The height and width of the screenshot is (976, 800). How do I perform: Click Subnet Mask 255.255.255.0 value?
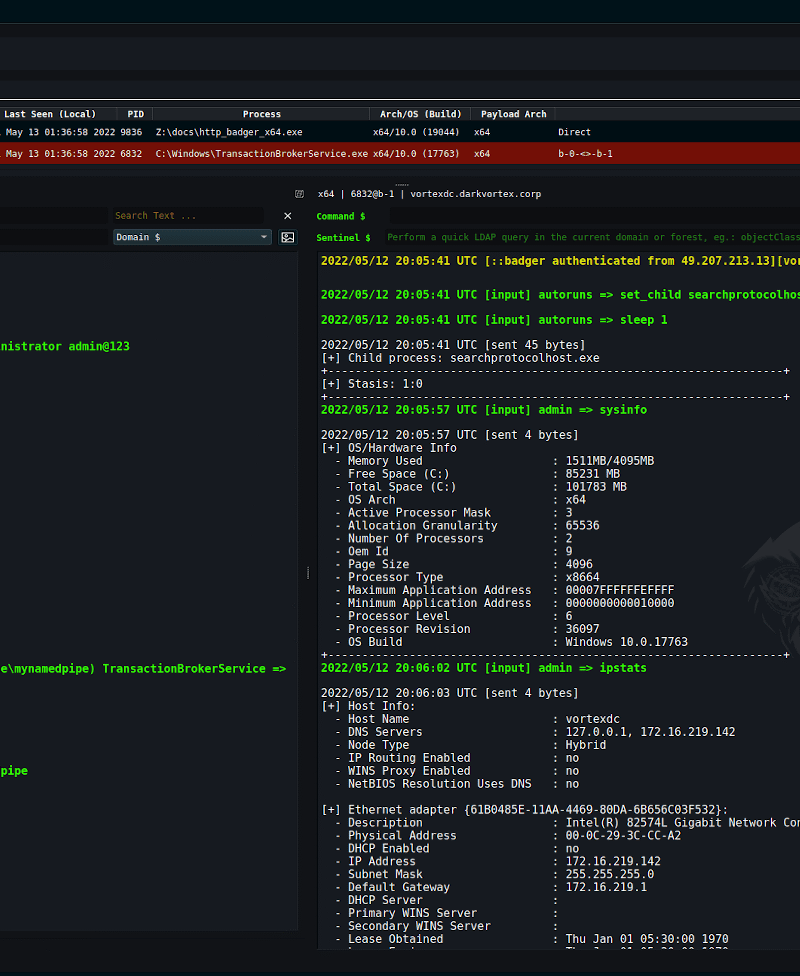pos(609,874)
